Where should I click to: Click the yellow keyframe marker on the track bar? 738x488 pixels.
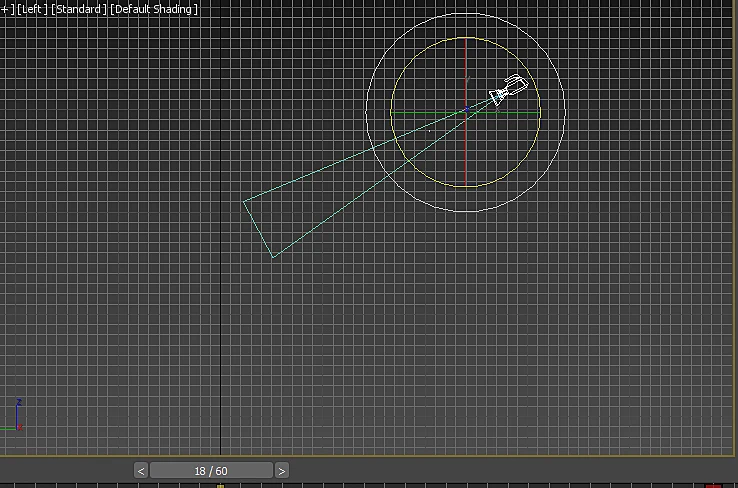click(220, 486)
